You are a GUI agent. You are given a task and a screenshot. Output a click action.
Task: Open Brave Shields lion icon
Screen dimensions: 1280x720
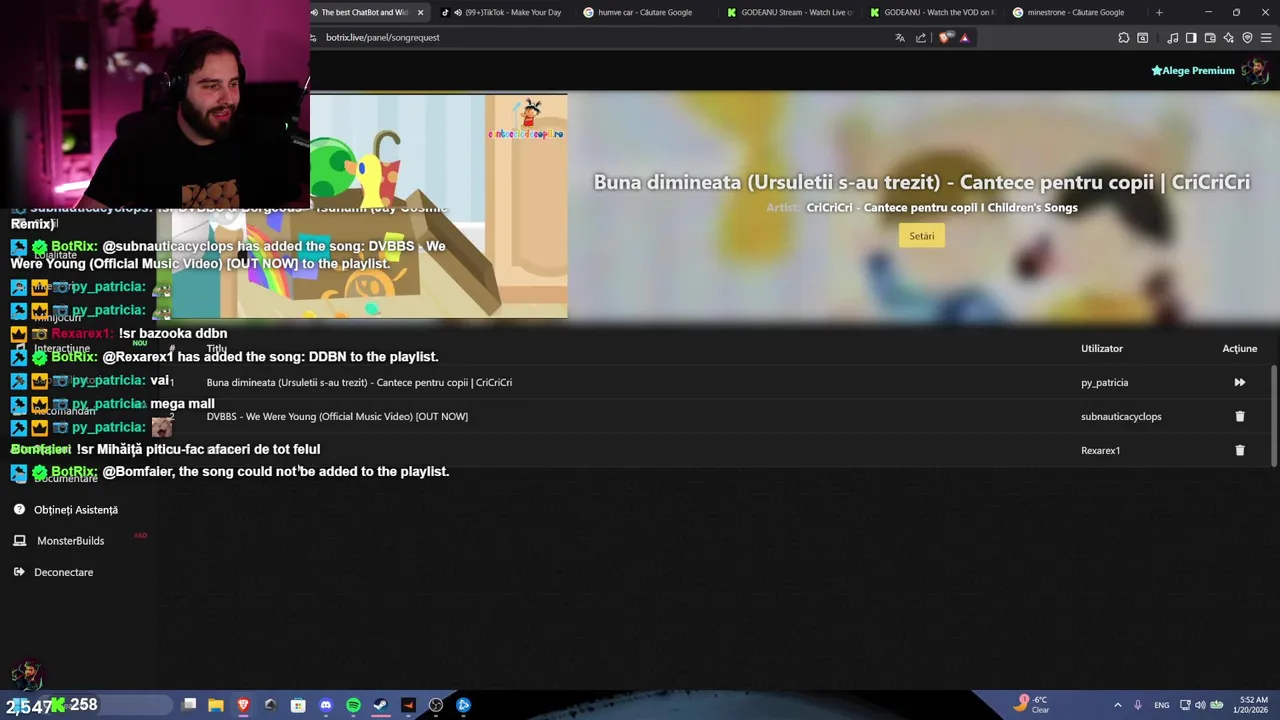pos(945,38)
